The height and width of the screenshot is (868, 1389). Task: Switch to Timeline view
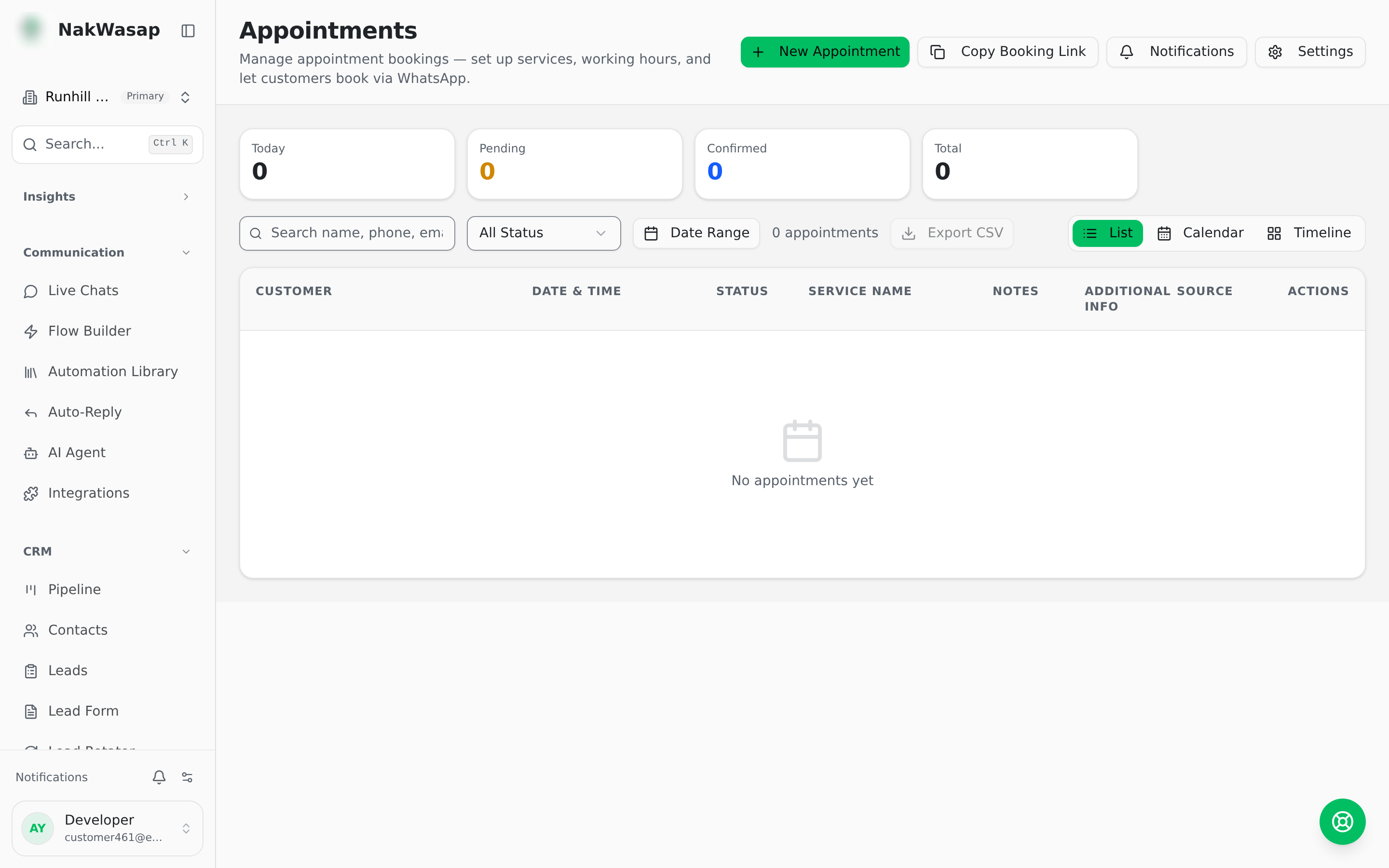click(x=1308, y=233)
